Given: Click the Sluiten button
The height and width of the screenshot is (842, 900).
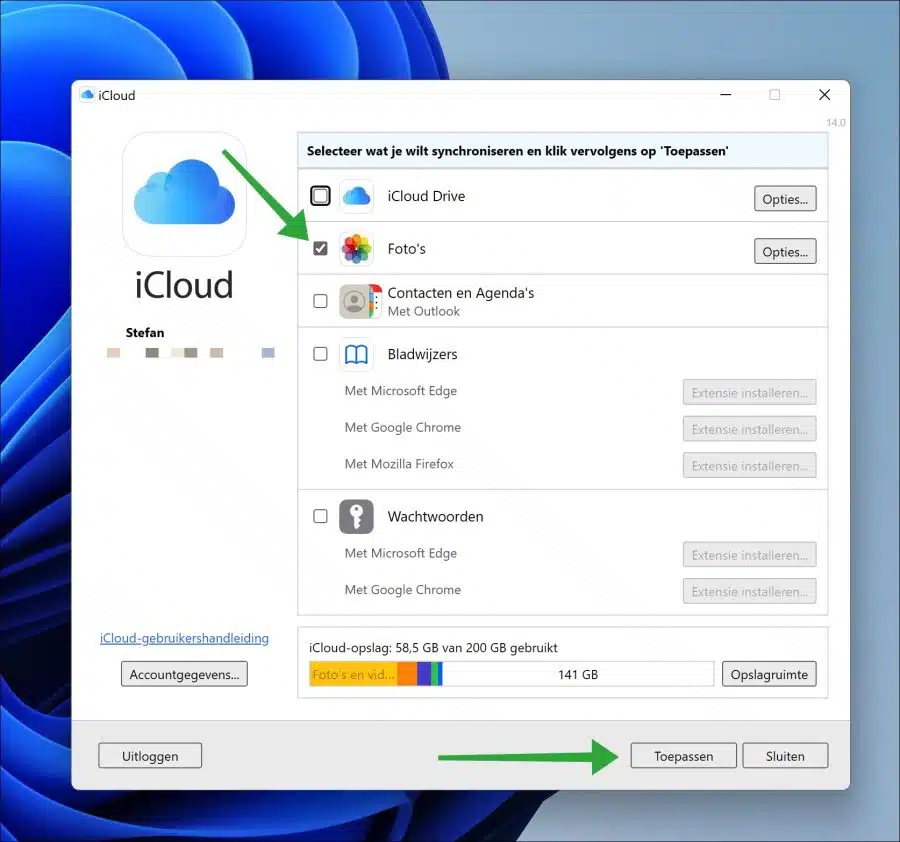Looking at the screenshot, I should 785,755.
